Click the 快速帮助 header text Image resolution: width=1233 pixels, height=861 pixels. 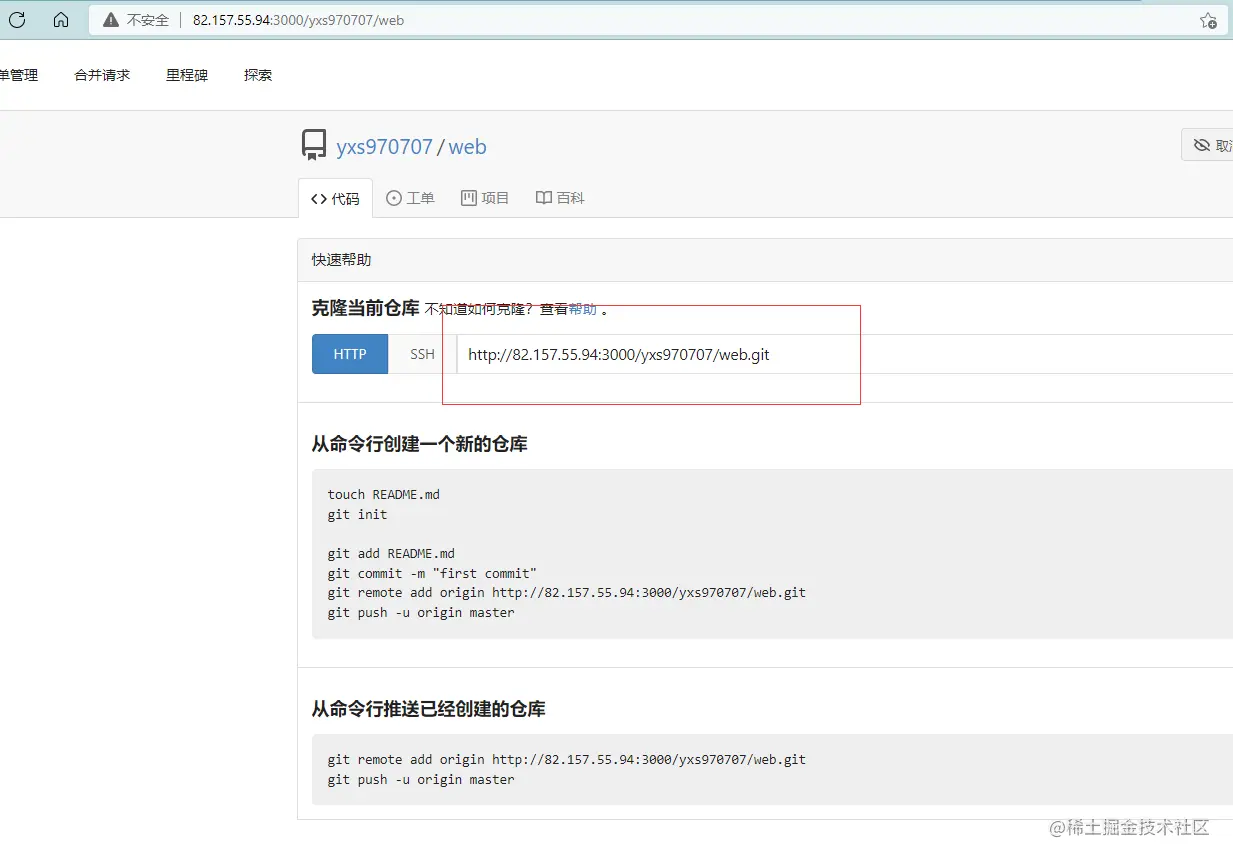(x=341, y=259)
